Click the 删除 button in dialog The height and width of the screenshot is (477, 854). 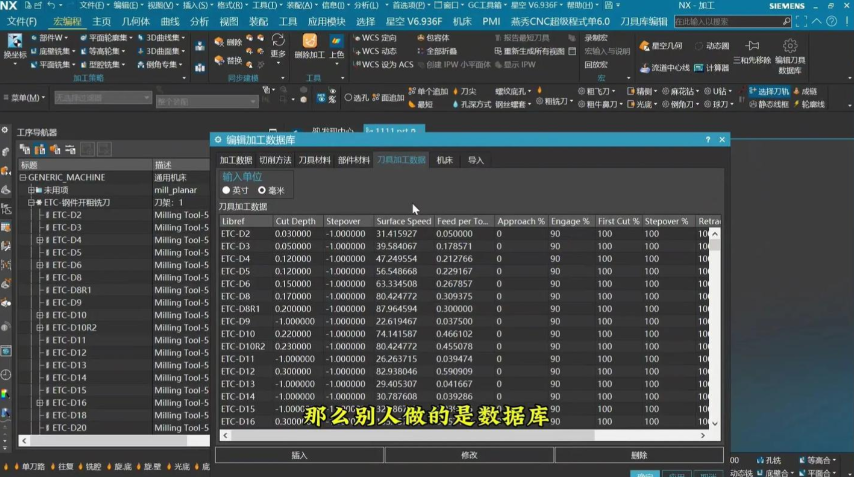tap(639, 455)
